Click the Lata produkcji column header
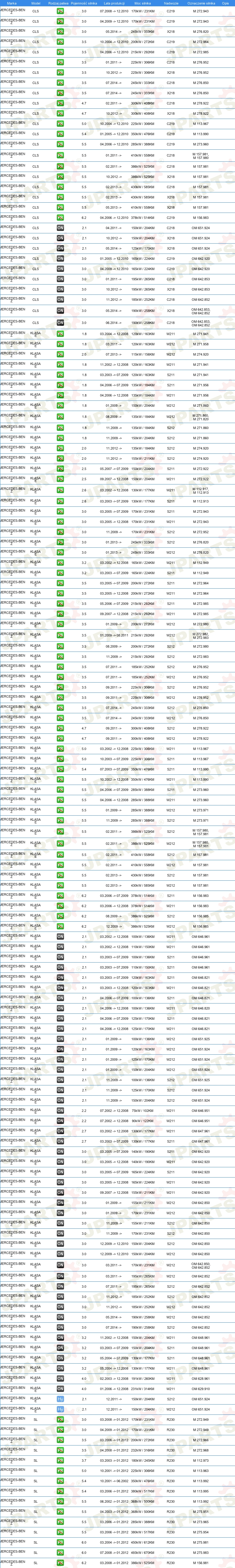Viewport: 235px width, 1568px height. 114,3
